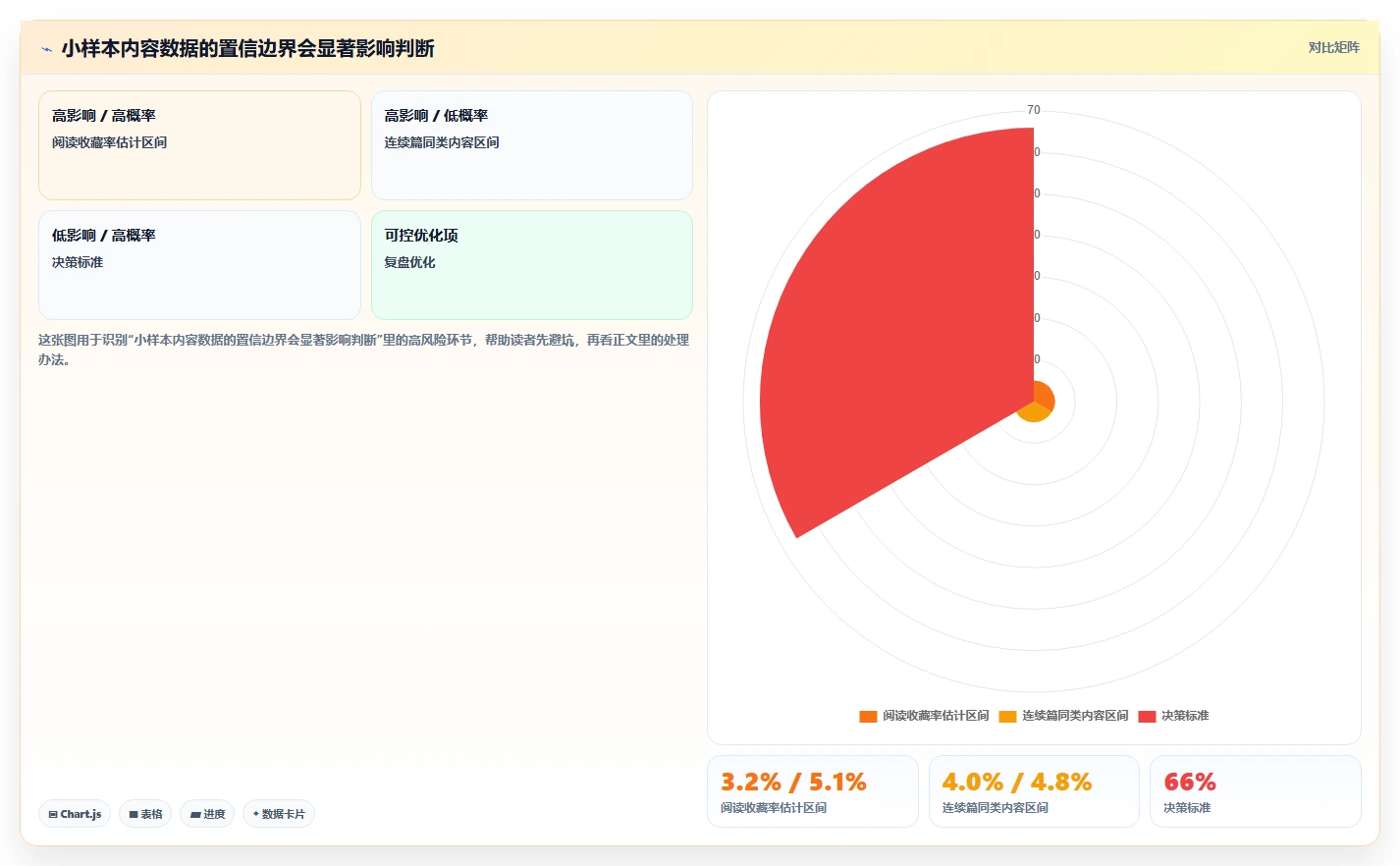This screenshot has height=866, width=1400.
Task: Click the 阅读收藏率估计区间 text in first card
Action: coord(109,142)
